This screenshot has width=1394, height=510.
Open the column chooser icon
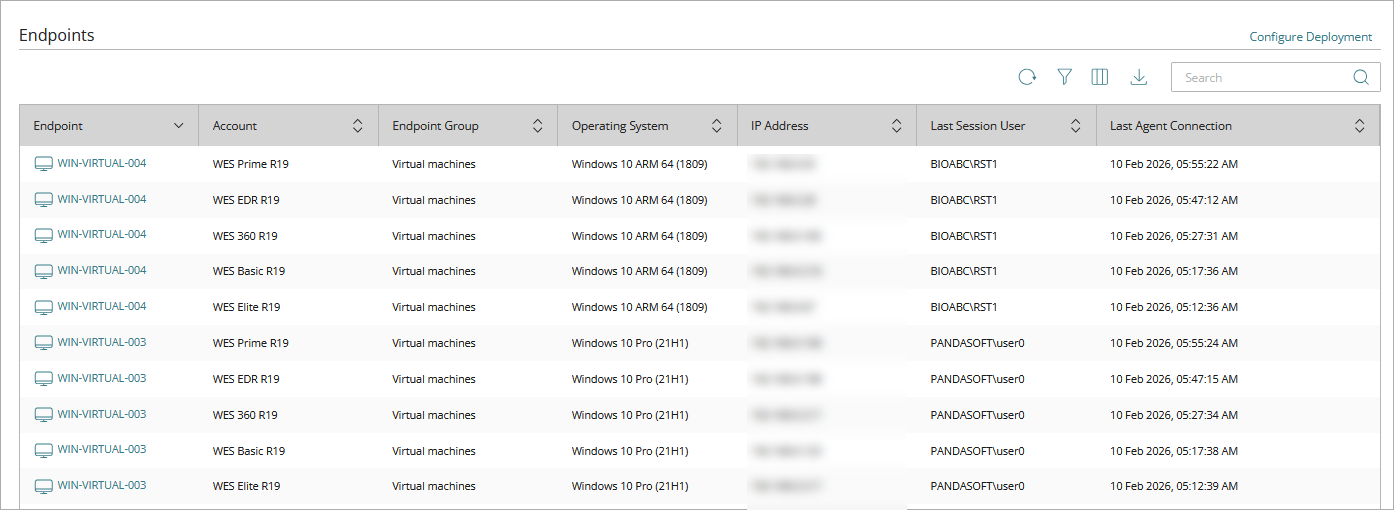[x=1100, y=77]
